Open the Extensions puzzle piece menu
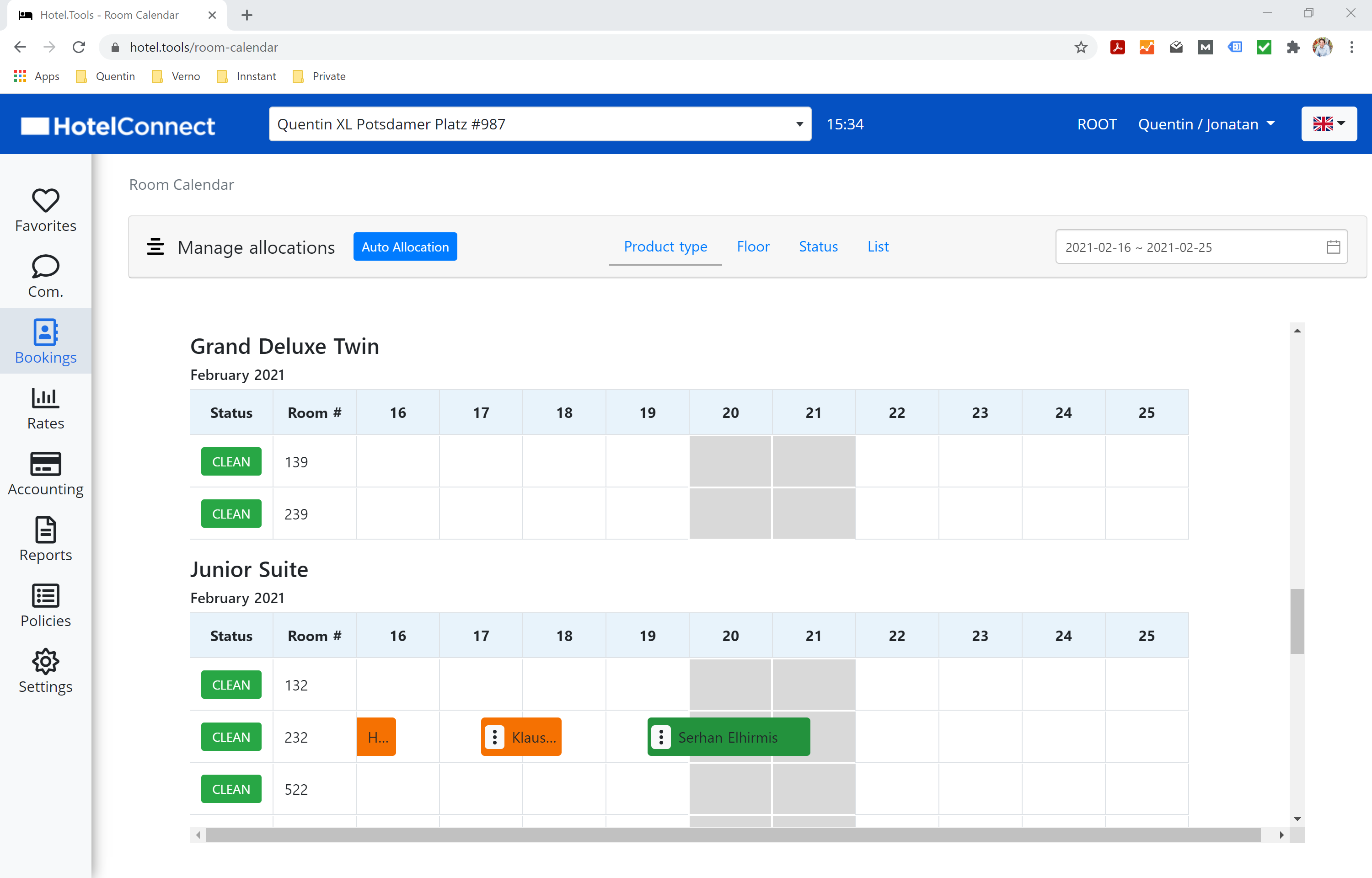The width and height of the screenshot is (1372, 878). point(1293,47)
